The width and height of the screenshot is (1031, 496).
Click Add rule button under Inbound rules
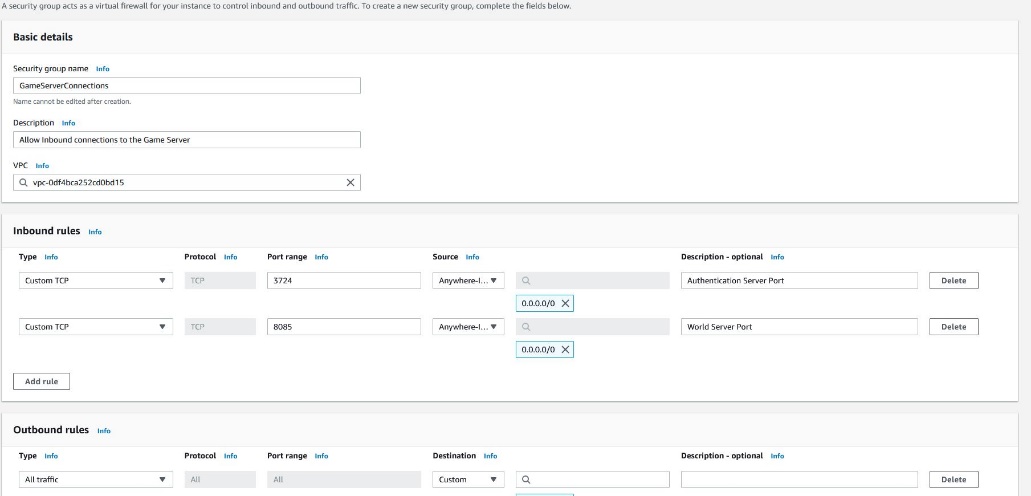(41, 381)
